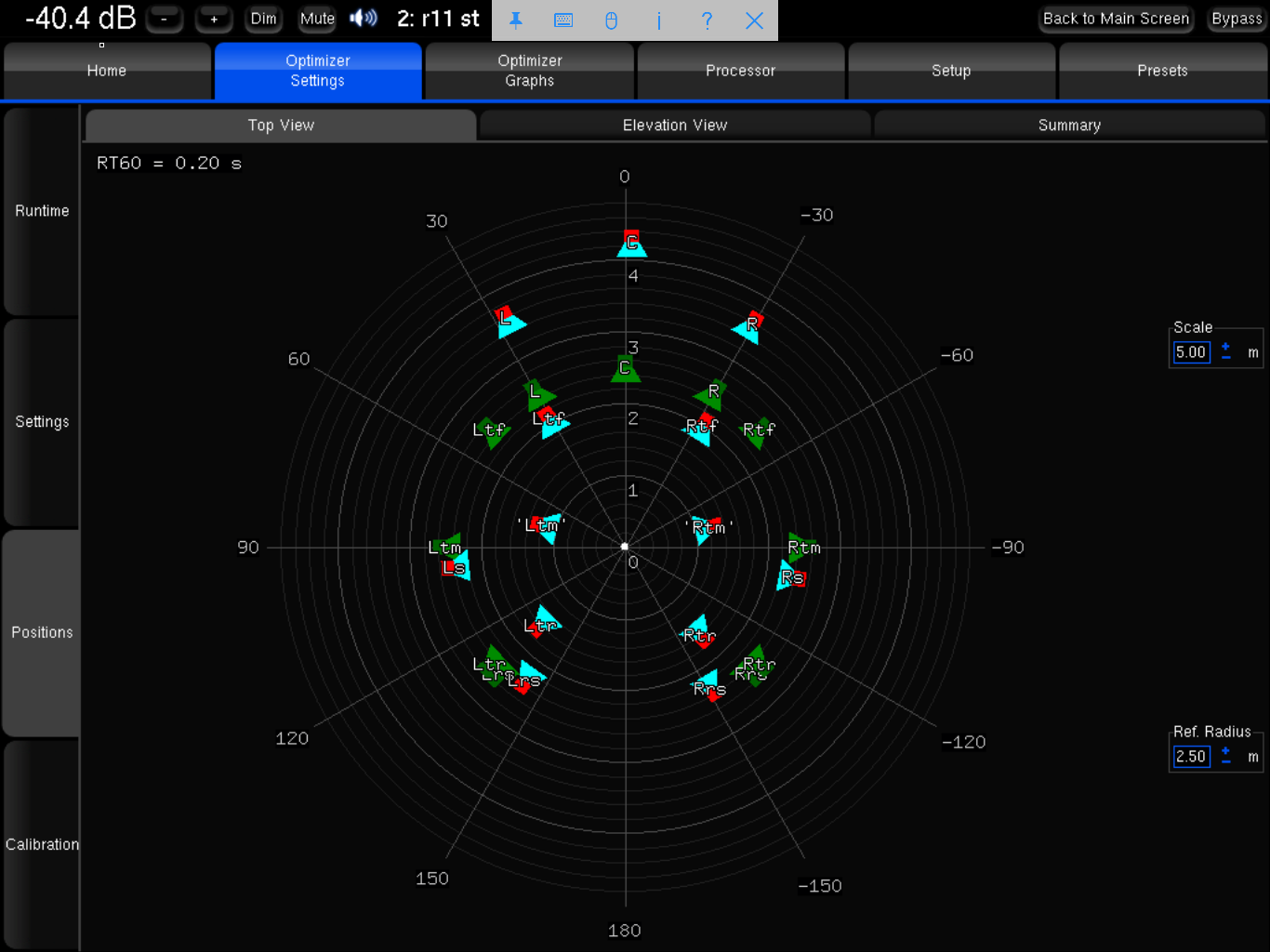Increase the Scale value with the plus

[1225, 347]
